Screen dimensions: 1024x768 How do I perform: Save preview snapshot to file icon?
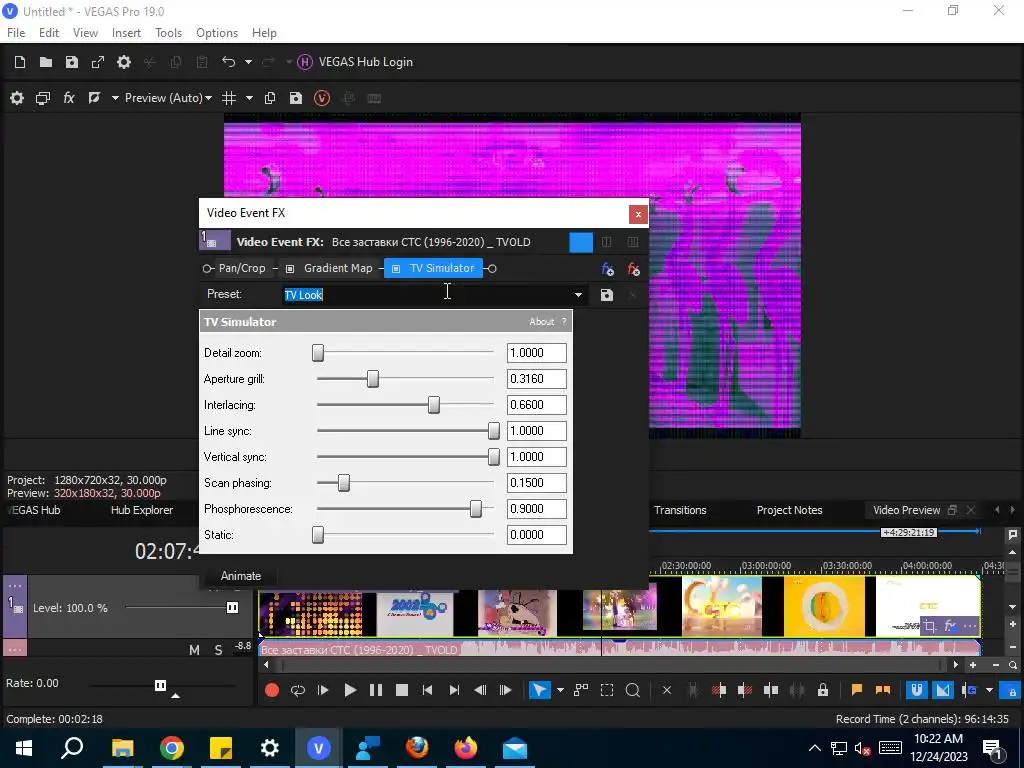[296, 98]
